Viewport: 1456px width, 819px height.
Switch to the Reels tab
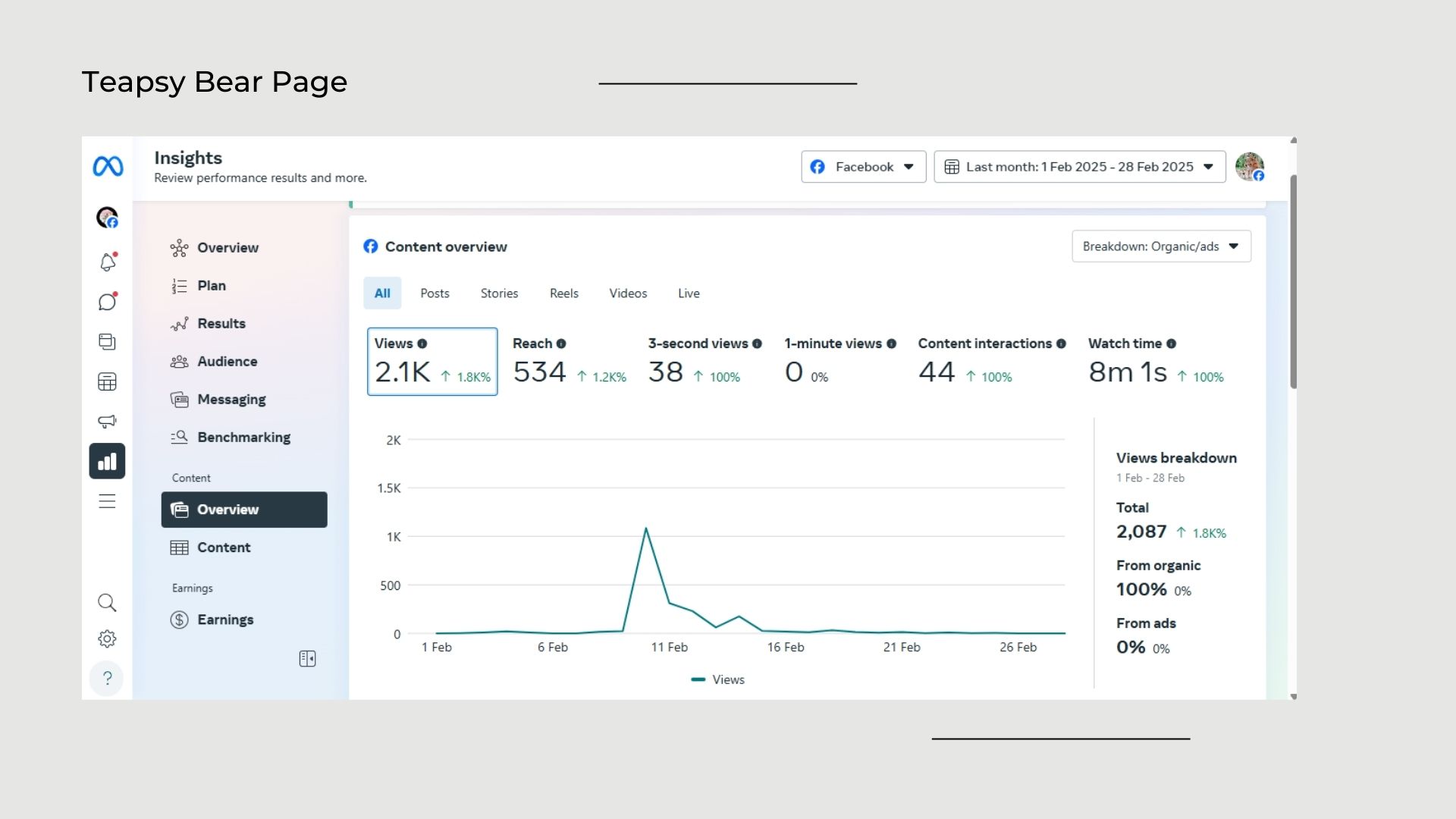tap(563, 293)
